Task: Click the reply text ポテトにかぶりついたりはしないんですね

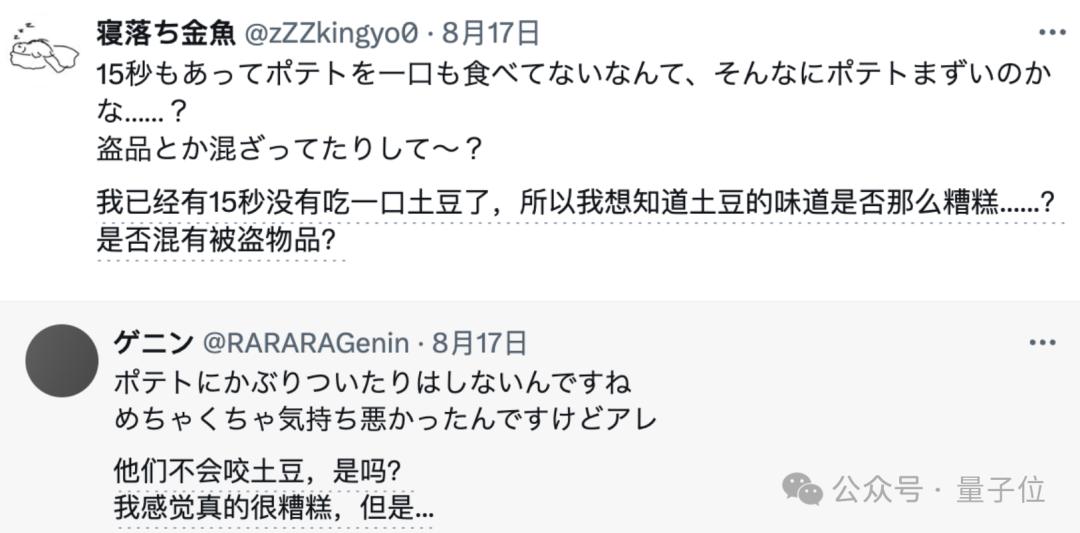Action: point(373,384)
